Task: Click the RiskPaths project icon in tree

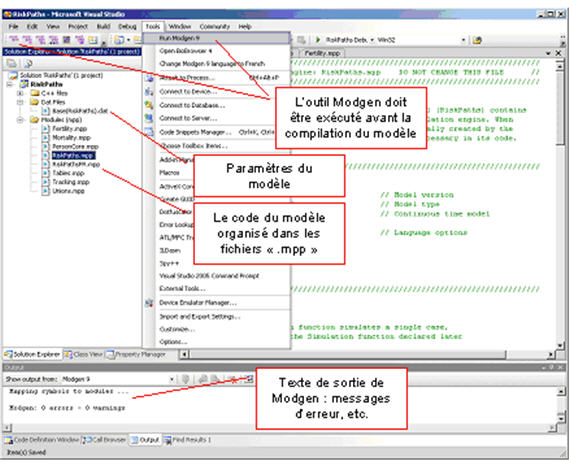Action: [24, 84]
